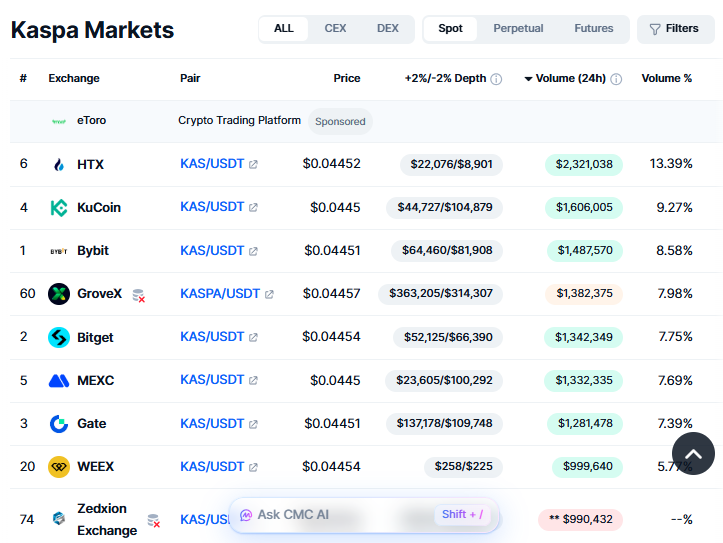The width and height of the screenshot is (723, 543).
Task: Click the GroveX reserve data warning icon
Action: click(138, 295)
